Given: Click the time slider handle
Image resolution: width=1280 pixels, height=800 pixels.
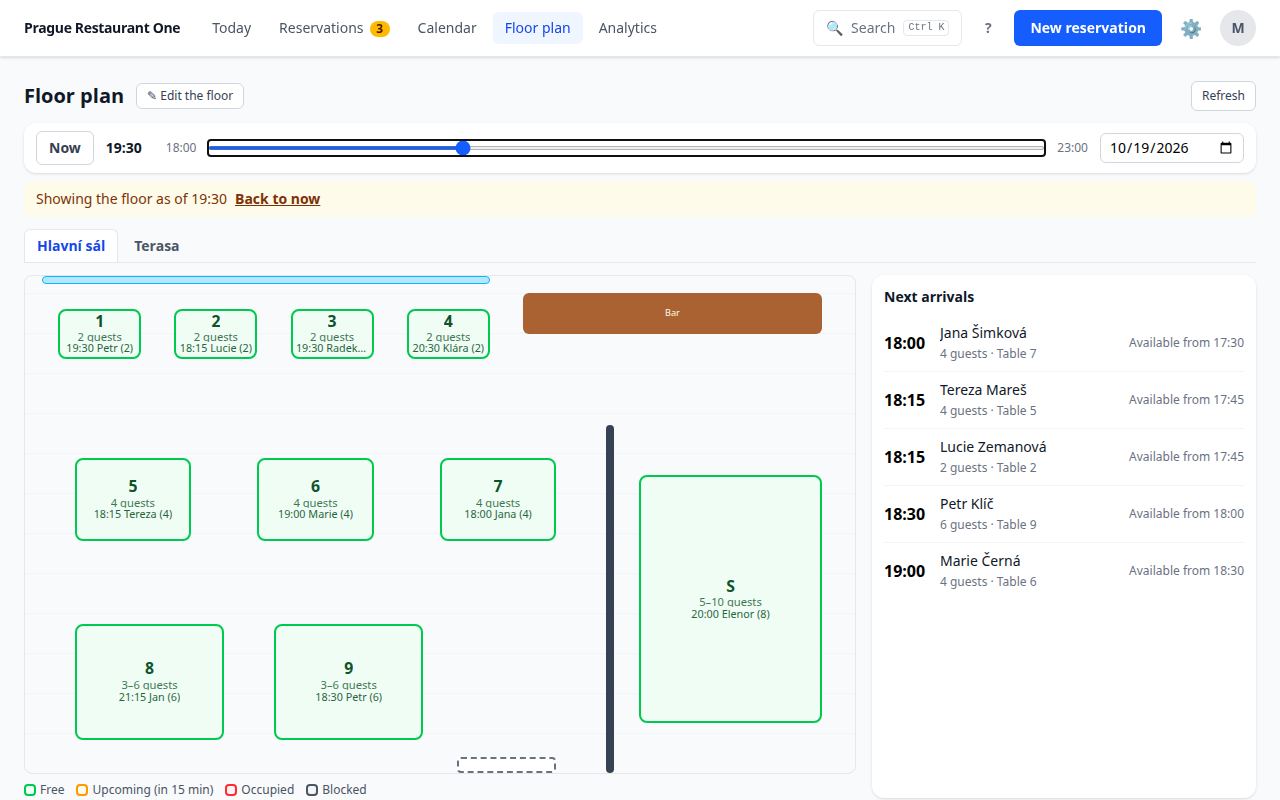Looking at the screenshot, I should (463, 148).
